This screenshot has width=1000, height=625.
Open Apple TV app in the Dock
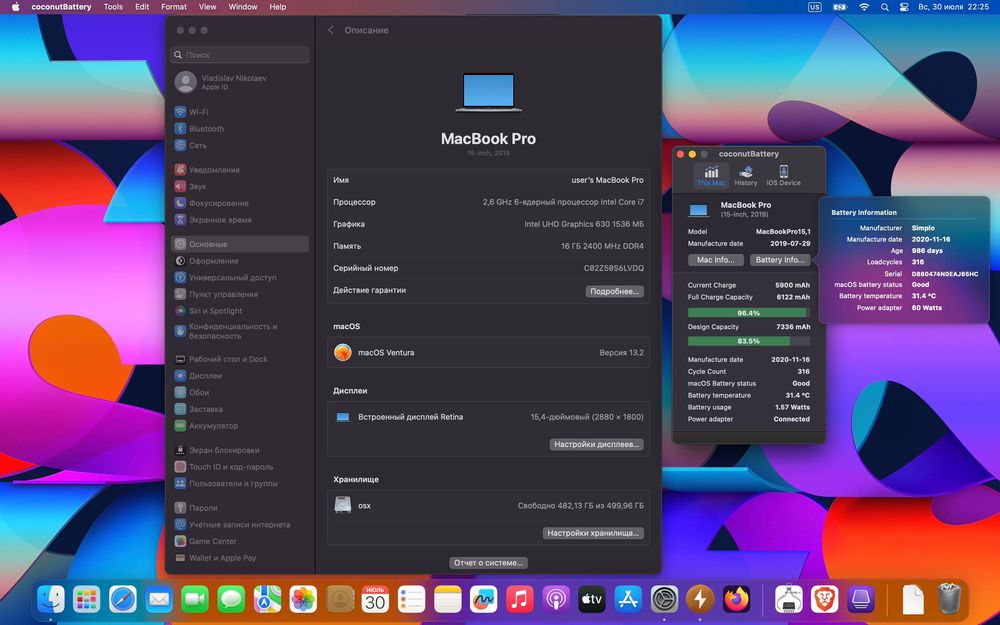coord(592,599)
